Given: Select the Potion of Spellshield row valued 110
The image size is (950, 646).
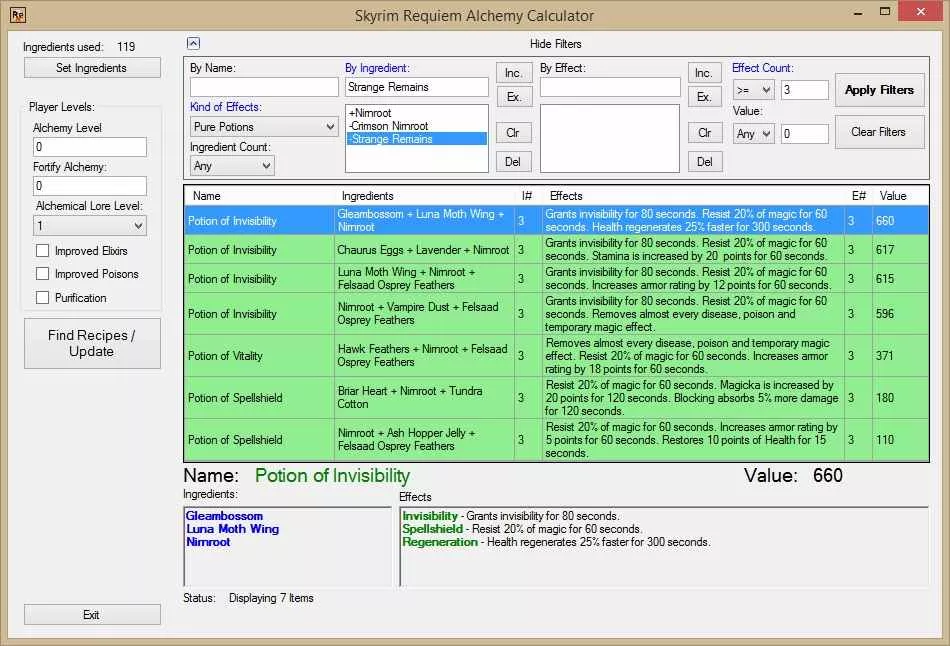Looking at the screenshot, I should 556,439.
